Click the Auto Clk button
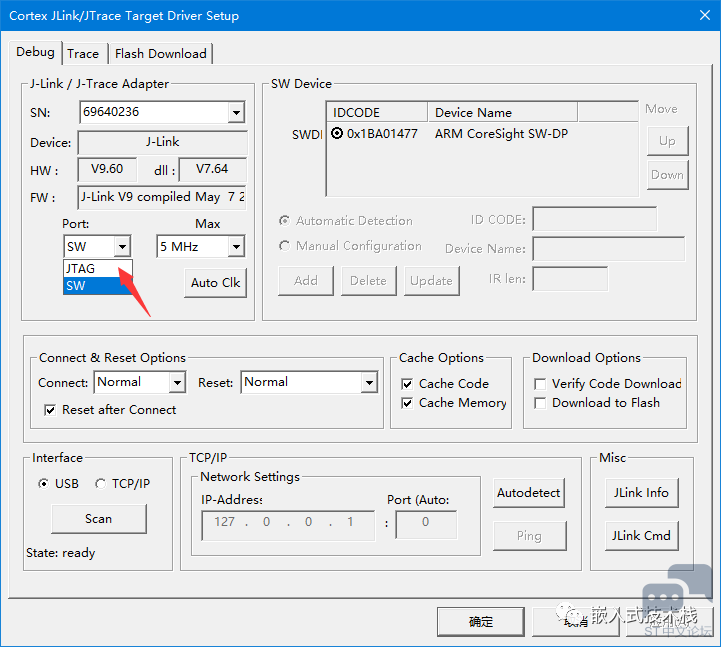Image resolution: width=721 pixels, height=647 pixels. tap(215, 282)
